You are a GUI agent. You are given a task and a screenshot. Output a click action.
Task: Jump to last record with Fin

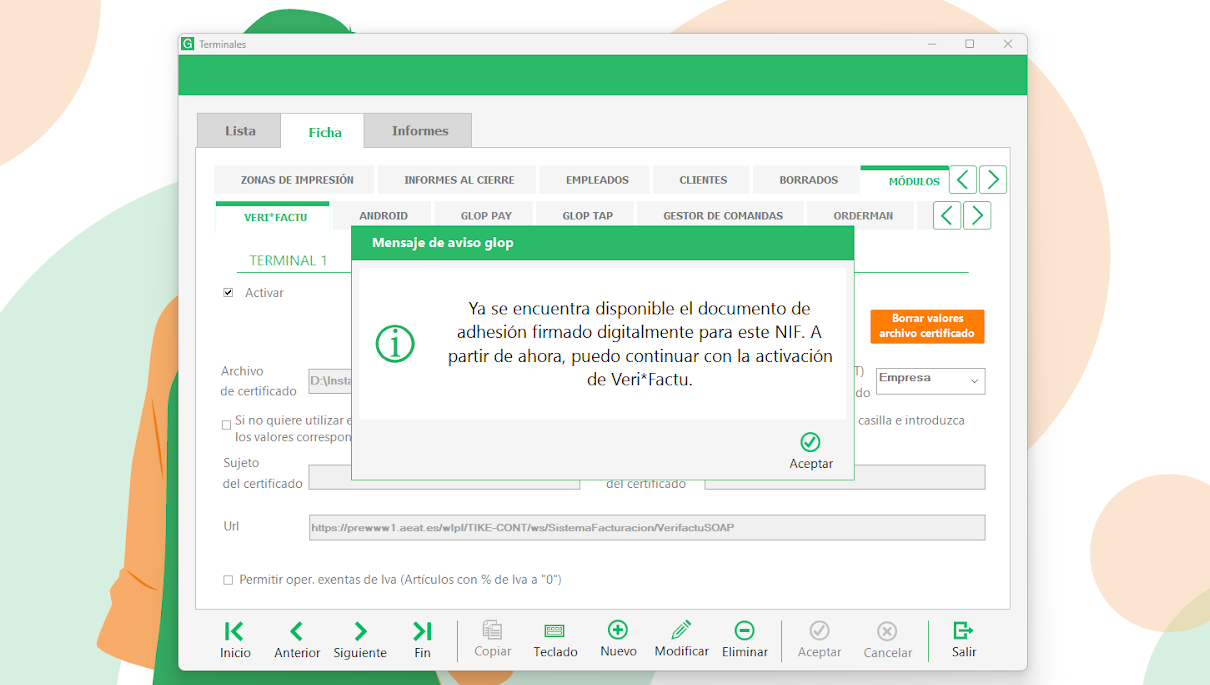pyautogui.click(x=422, y=631)
